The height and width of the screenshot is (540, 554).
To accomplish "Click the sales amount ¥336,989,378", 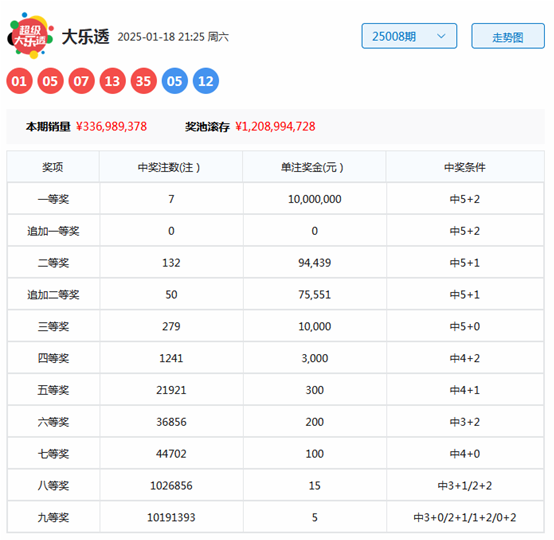I will tap(112, 127).
